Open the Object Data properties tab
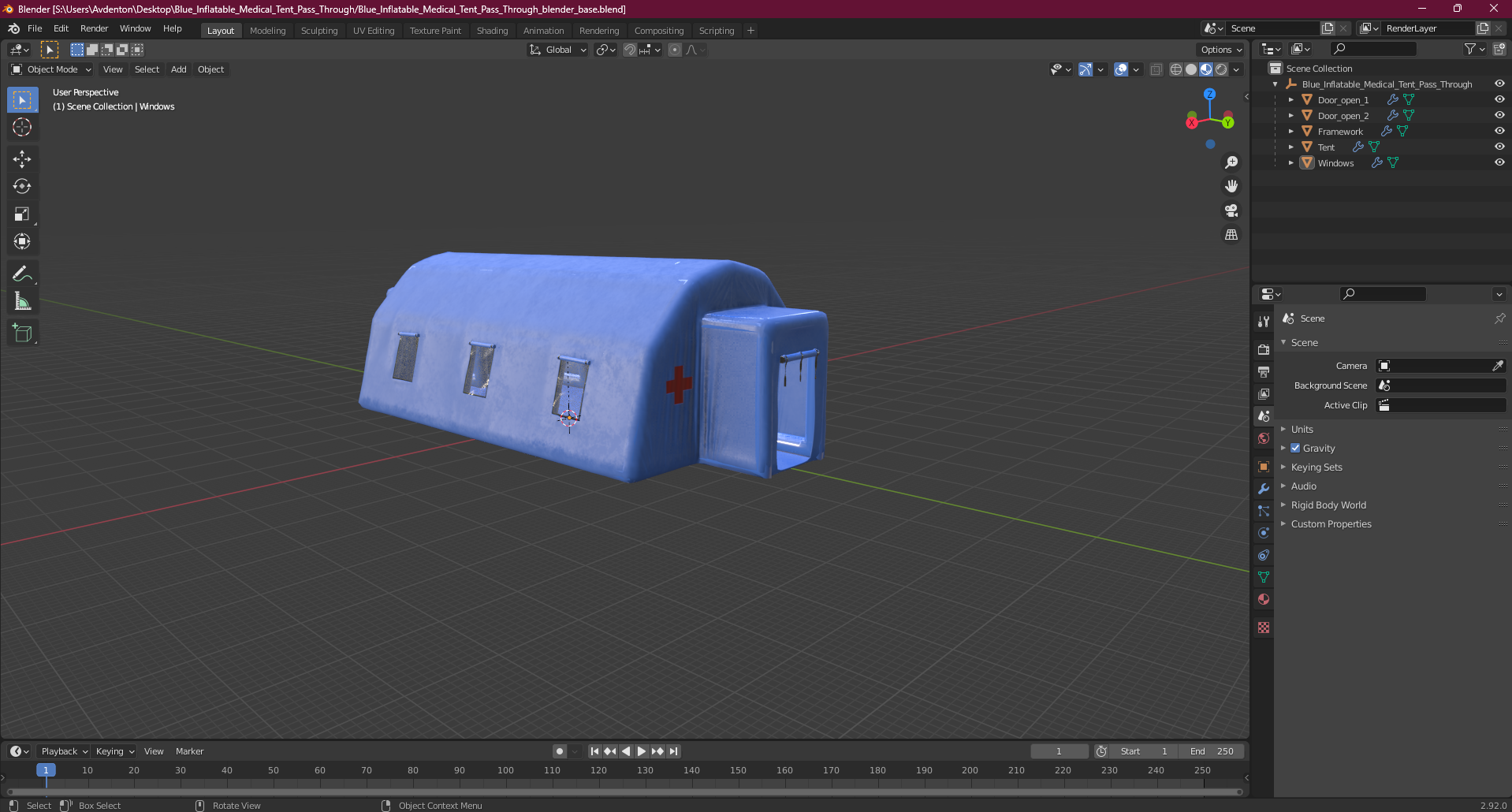 [x=1264, y=577]
